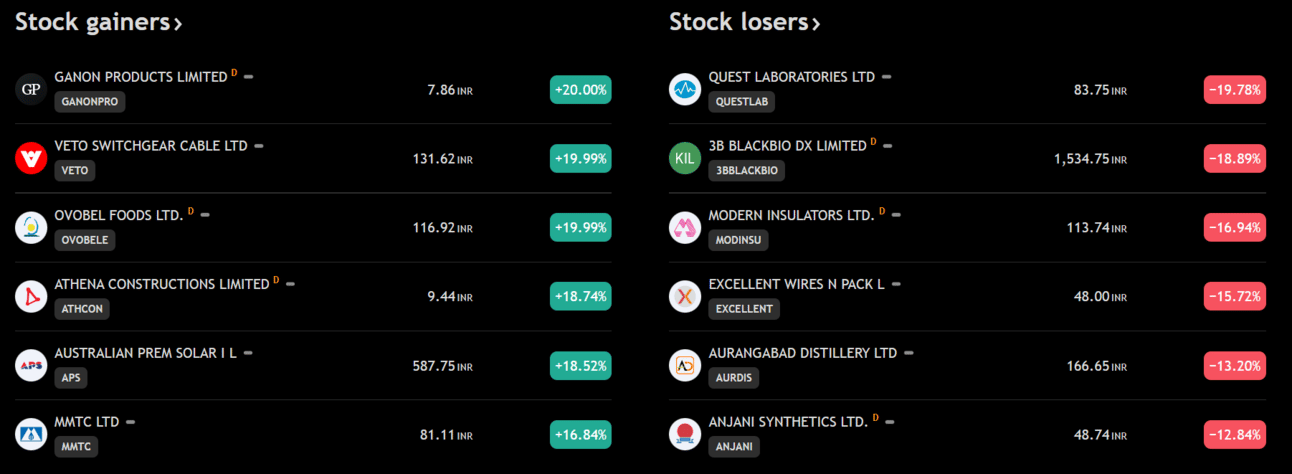Open the VETO SWITCHGEAR CABLE LTD link
Viewport: 1292px width, 474px height.
tap(151, 146)
